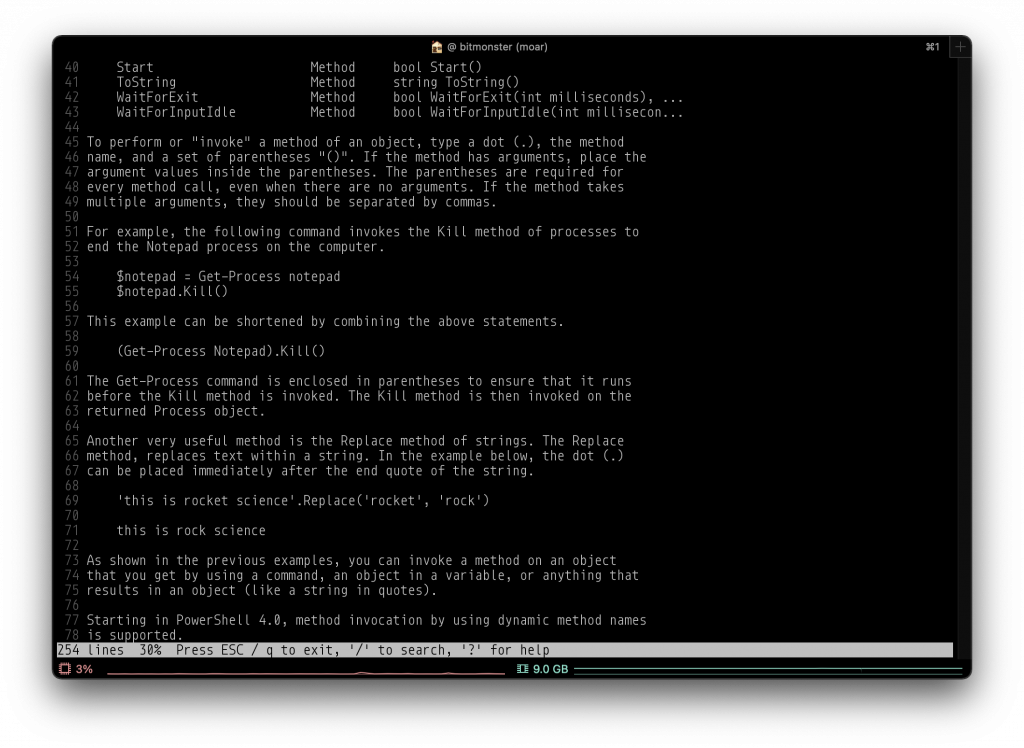Select the ⌘1 tab indicator
Viewport: 1024px width, 748px height.
click(x=933, y=47)
